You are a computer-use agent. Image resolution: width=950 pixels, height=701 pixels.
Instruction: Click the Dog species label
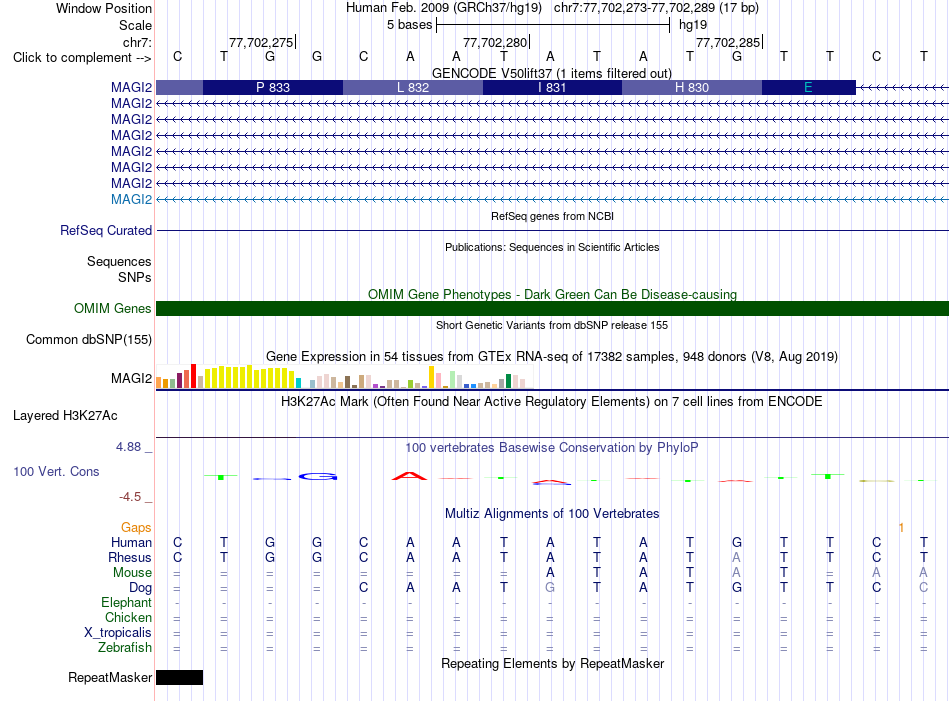click(x=140, y=588)
